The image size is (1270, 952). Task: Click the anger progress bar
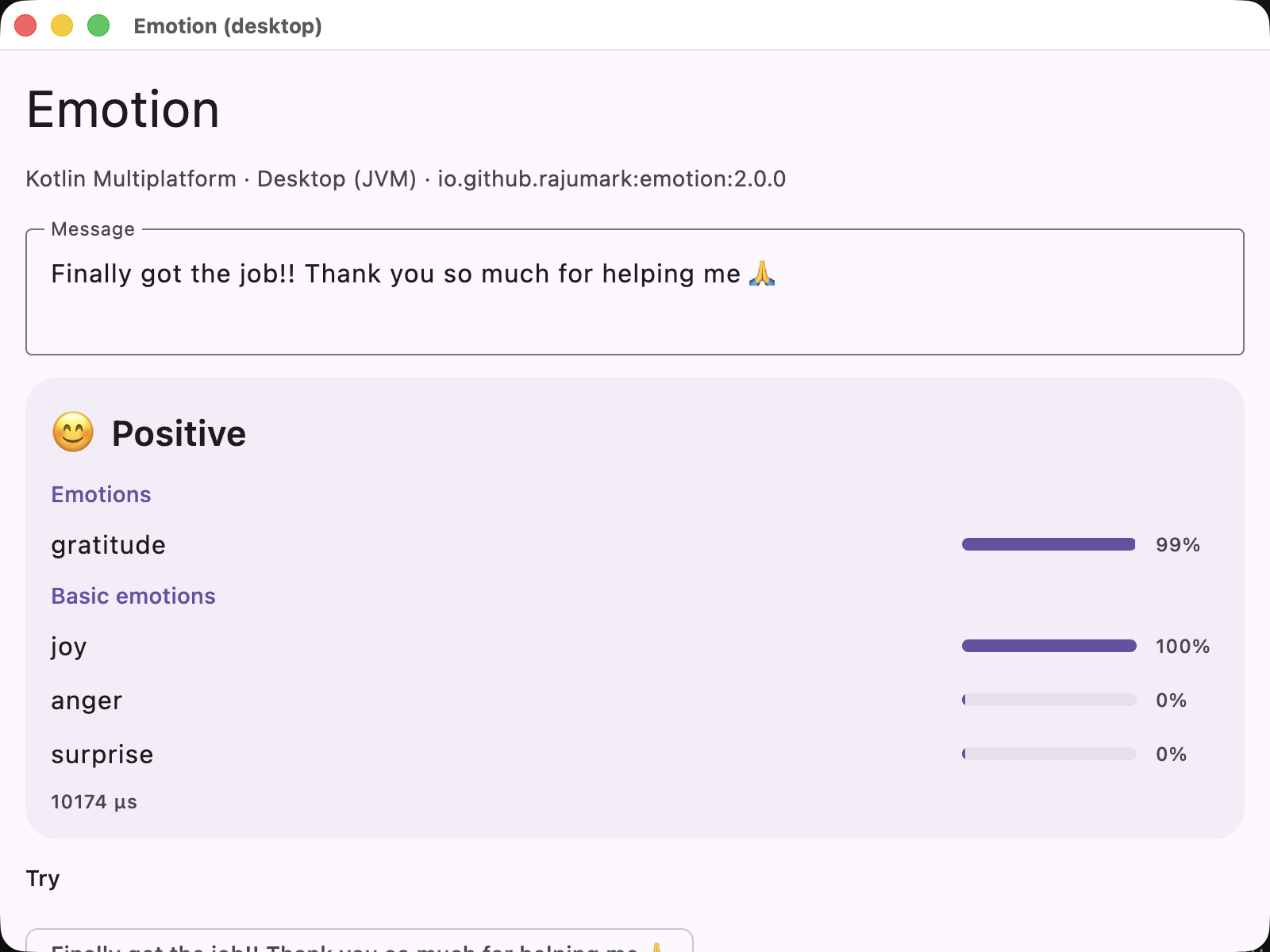click(x=1049, y=700)
